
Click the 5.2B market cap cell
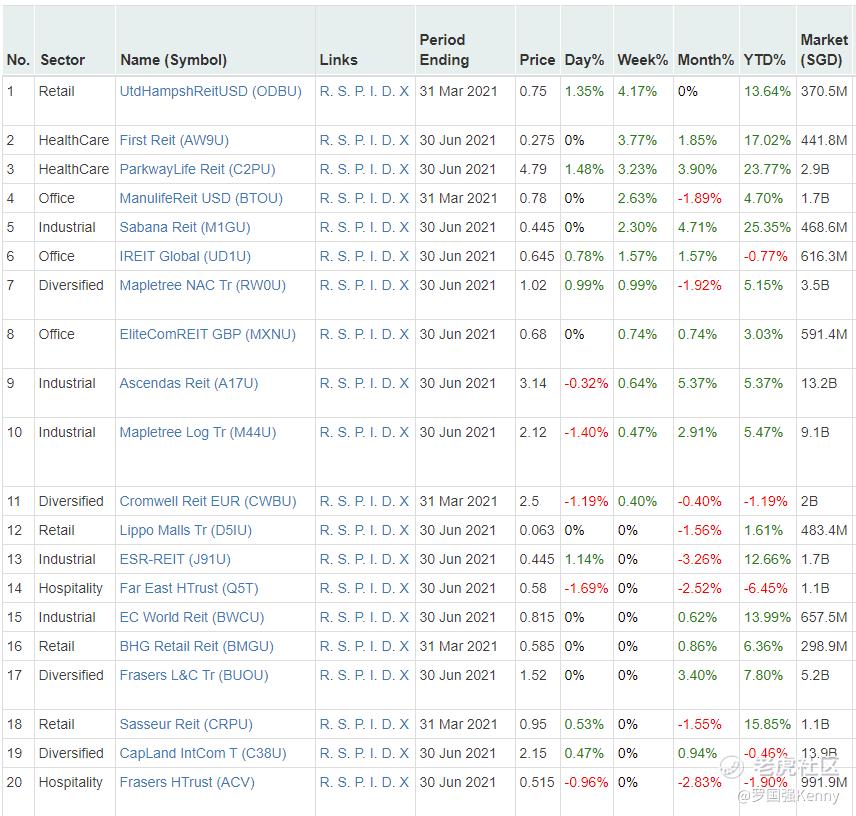tap(815, 675)
